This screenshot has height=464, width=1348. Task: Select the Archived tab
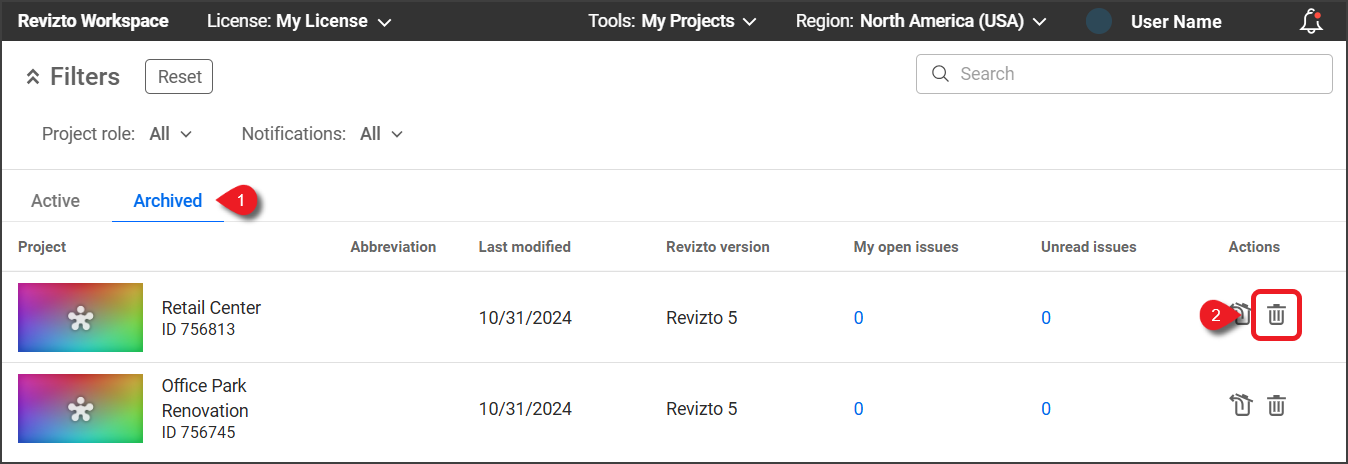[x=167, y=201]
